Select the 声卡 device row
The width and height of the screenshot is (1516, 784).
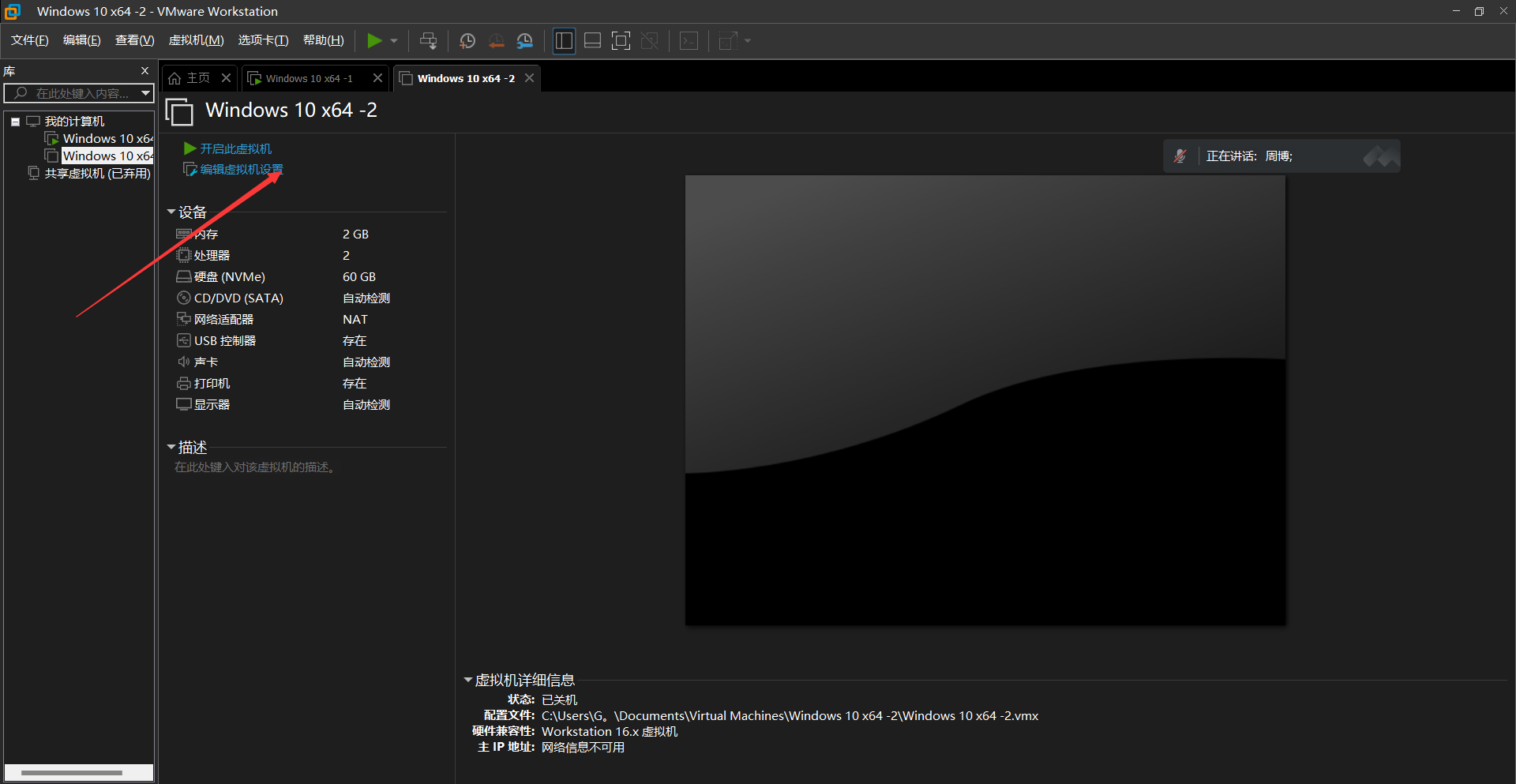[x=310, y=362]
